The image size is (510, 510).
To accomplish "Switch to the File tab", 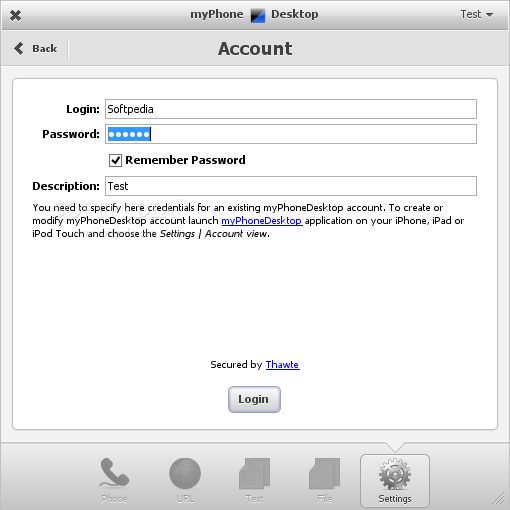I will click(x=325, y=480).
